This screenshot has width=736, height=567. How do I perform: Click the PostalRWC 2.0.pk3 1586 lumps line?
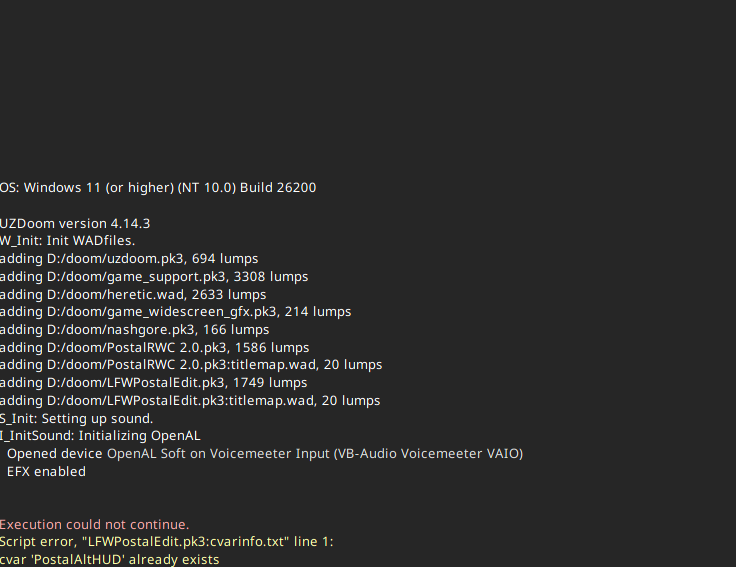coord(155,347)
